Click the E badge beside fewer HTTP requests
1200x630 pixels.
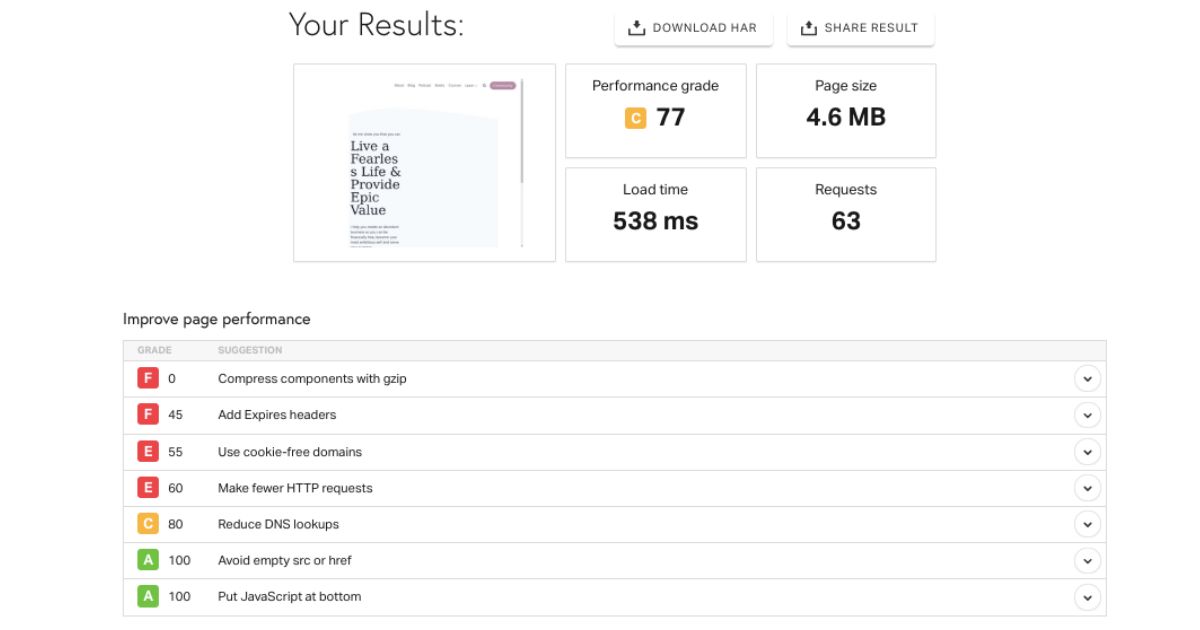click(147, 488)
